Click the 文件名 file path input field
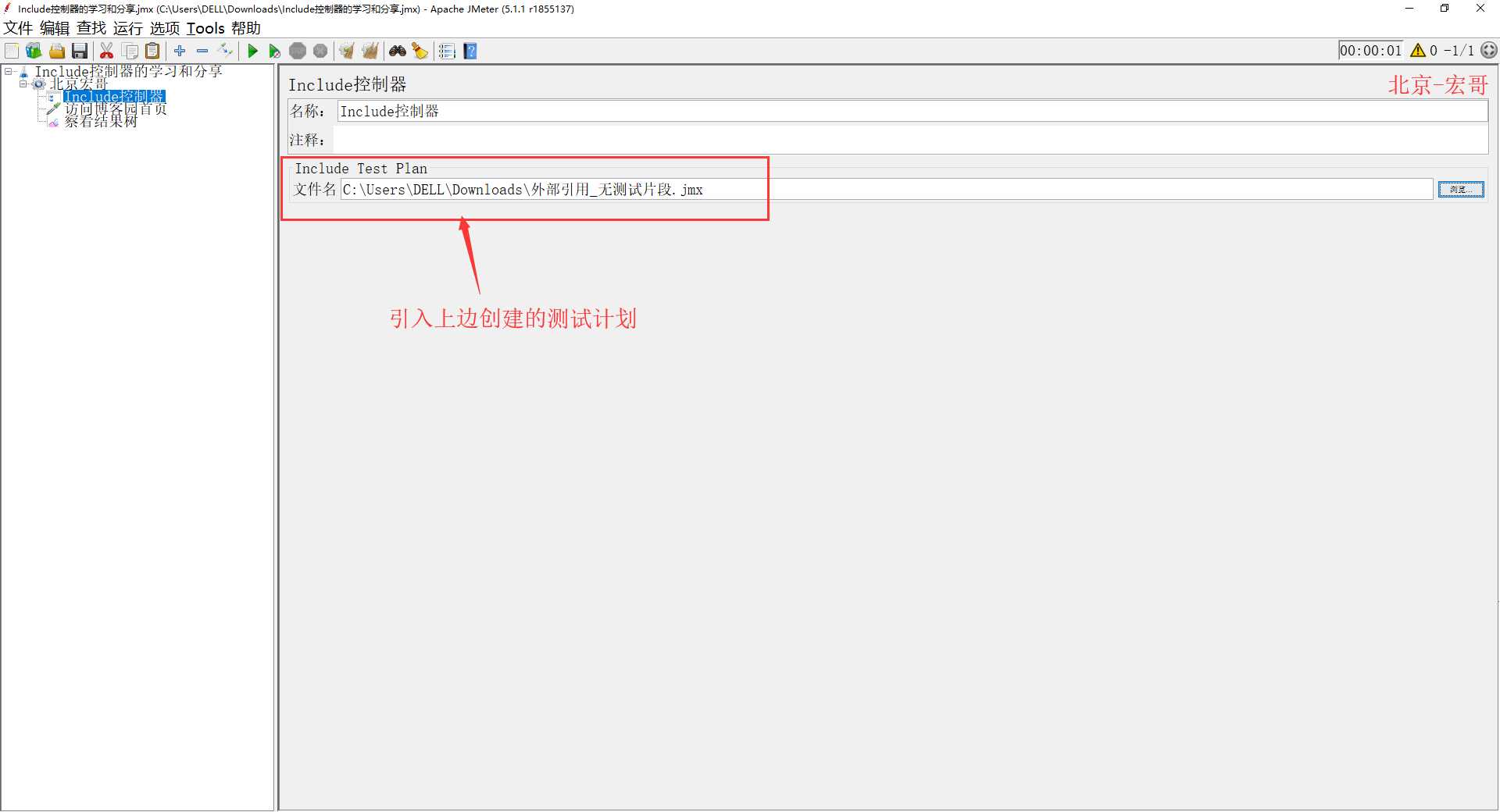Image resolution: width=1500 pixels, height=812 pixels. [887, 190]
